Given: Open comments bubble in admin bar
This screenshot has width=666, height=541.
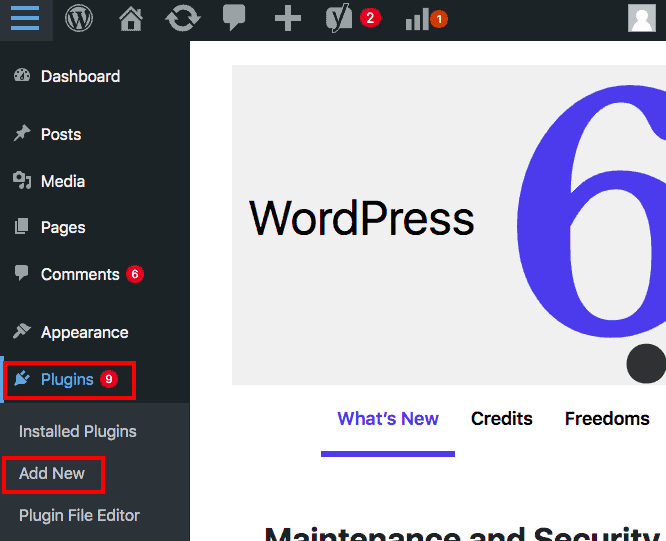Looking at the screenshot, I should click(x=234, y=17).
